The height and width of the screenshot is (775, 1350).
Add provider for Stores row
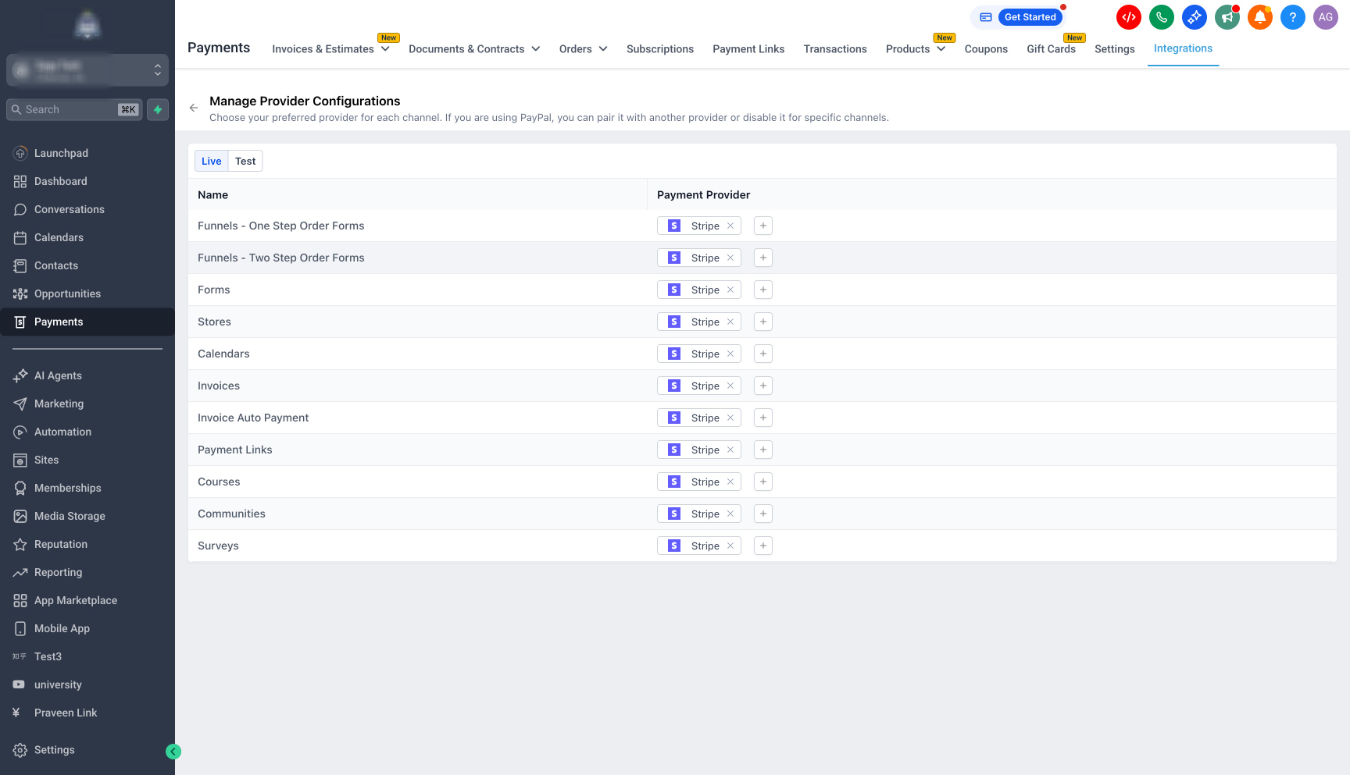tap(763, 322)
